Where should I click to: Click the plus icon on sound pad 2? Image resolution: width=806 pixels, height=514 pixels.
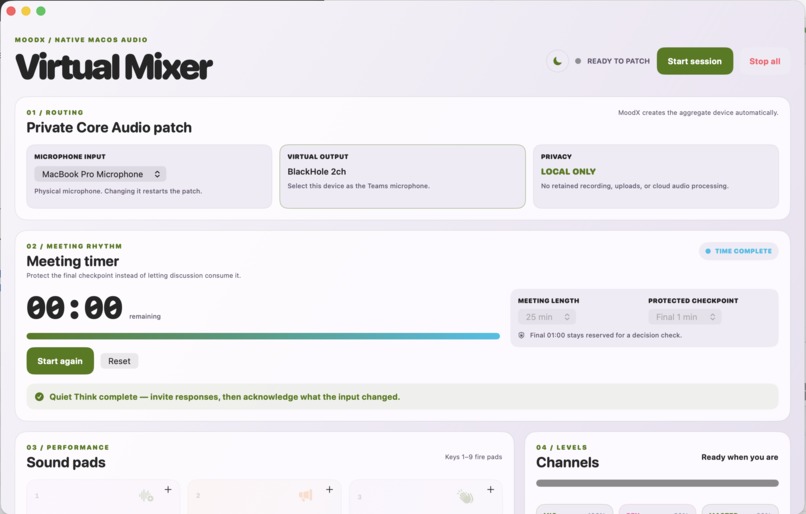click(x=329, y=489)
